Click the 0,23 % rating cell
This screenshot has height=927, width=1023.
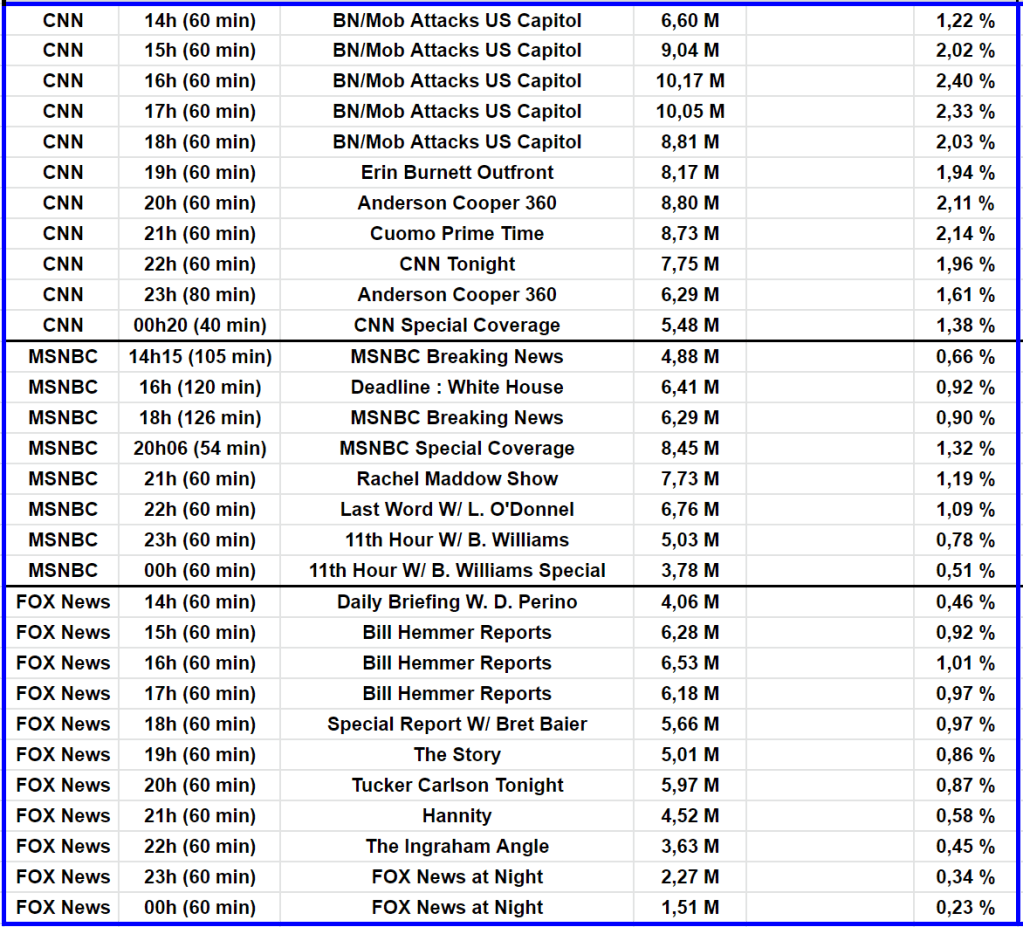pyautogui.click(x=965, y=908)
